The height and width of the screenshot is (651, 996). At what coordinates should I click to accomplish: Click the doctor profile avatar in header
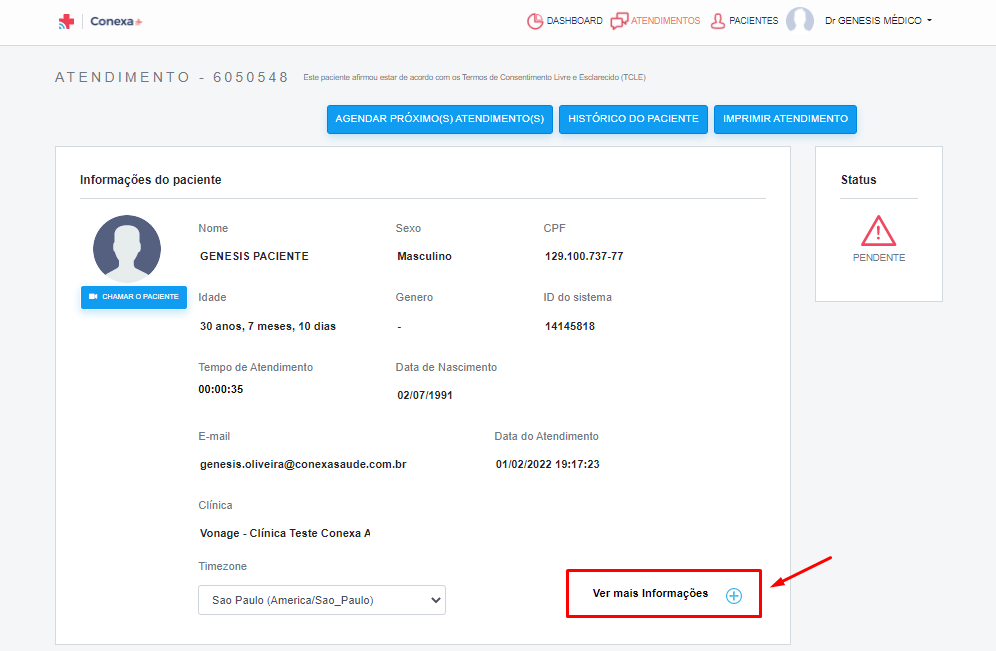(800, 20)
